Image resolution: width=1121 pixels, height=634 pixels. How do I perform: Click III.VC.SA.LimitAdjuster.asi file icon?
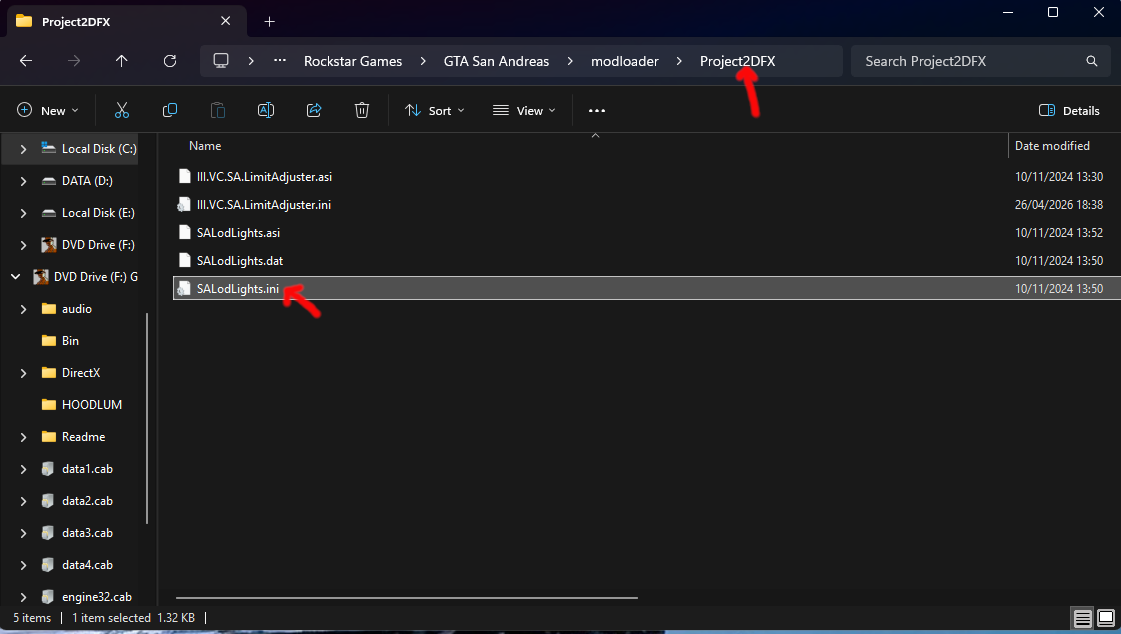184,177
